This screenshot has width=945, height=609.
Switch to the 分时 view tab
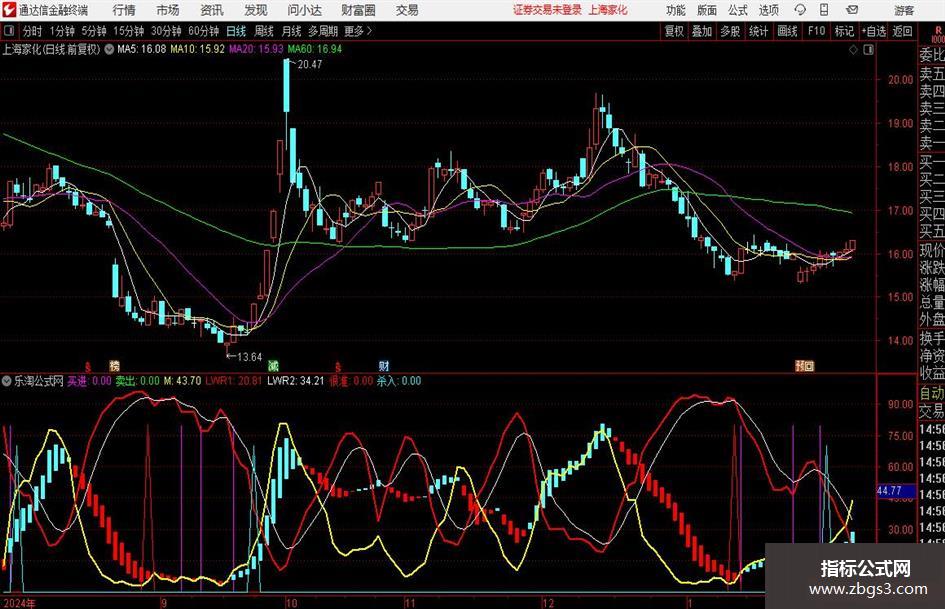[32, 31]
